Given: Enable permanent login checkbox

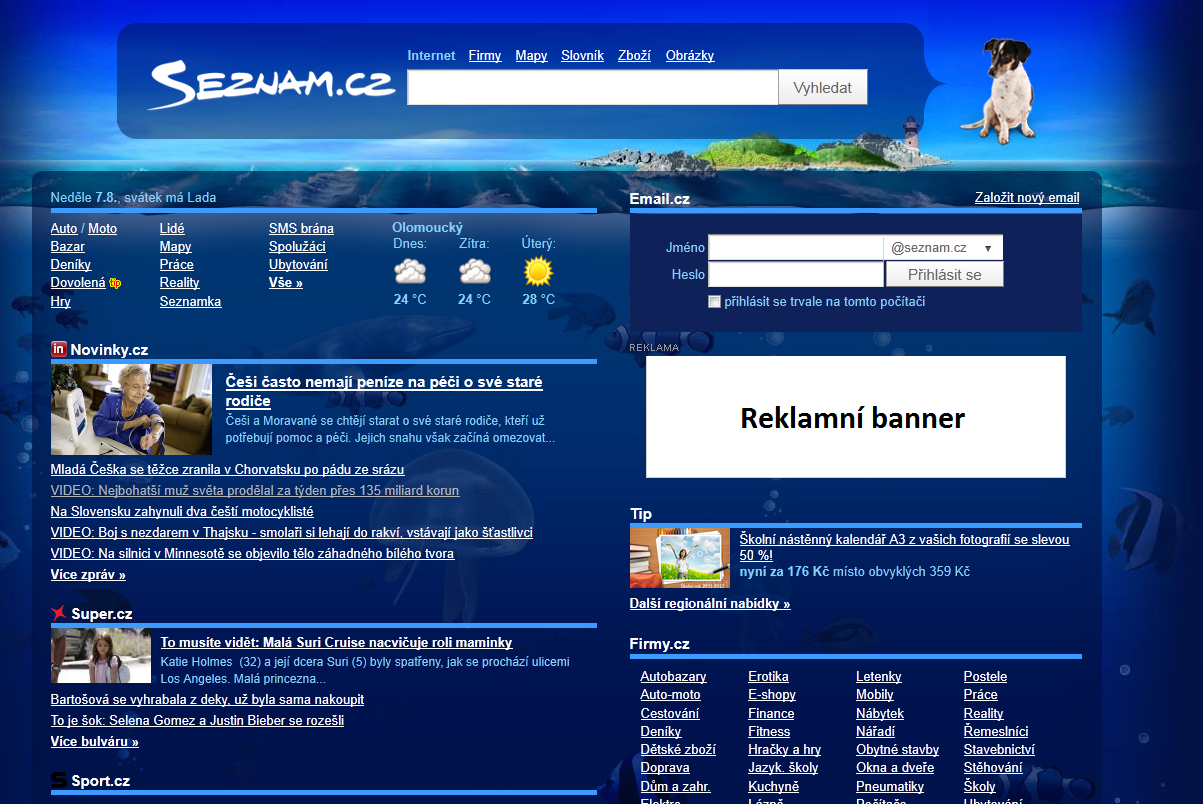Looking at the screenshot, I should [714, 302].
